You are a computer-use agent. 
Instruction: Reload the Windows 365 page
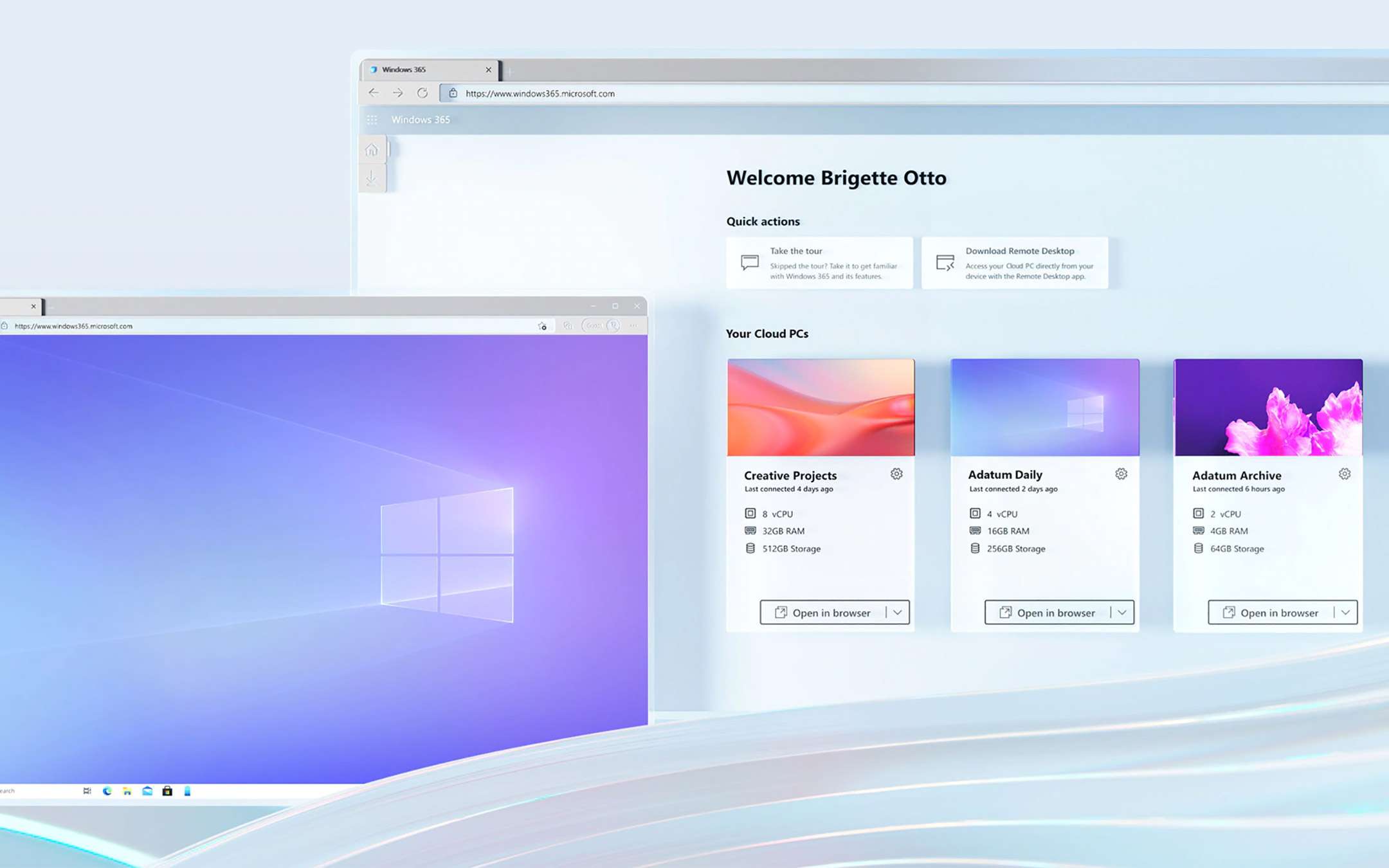point(422,93)
